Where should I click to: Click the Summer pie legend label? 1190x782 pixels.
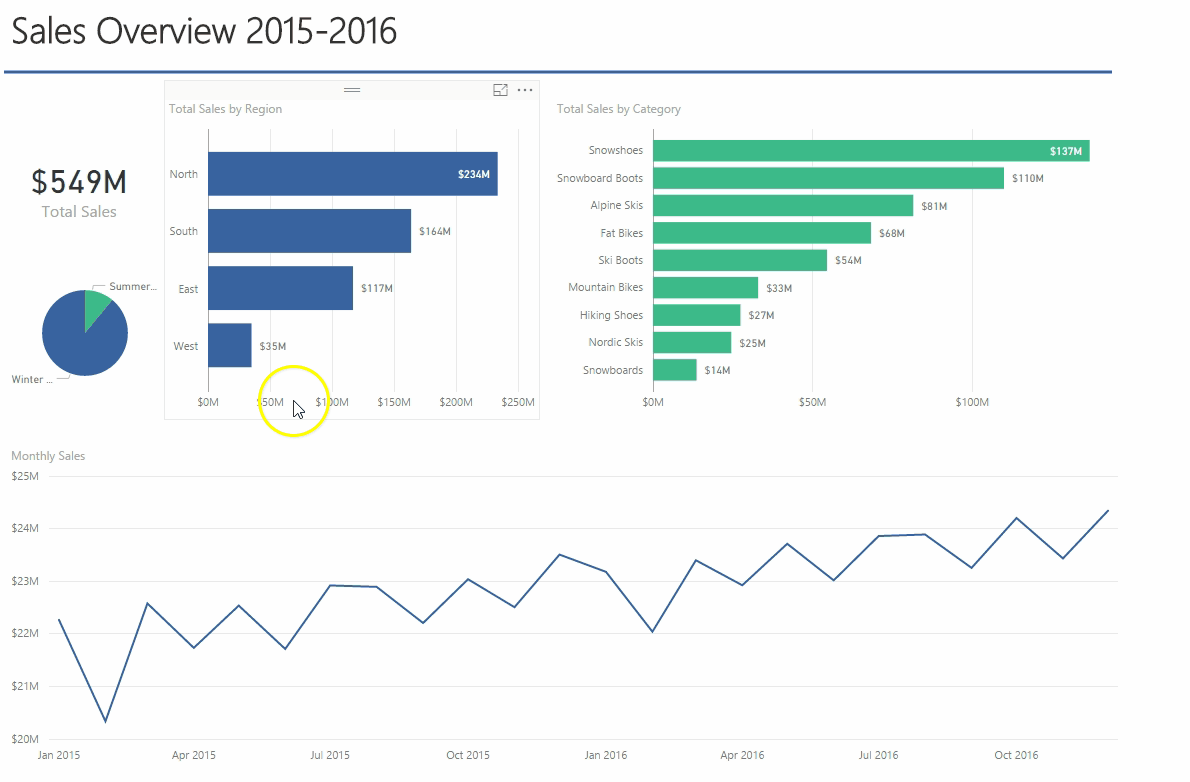pyautogui.click(x=133, y=286)
